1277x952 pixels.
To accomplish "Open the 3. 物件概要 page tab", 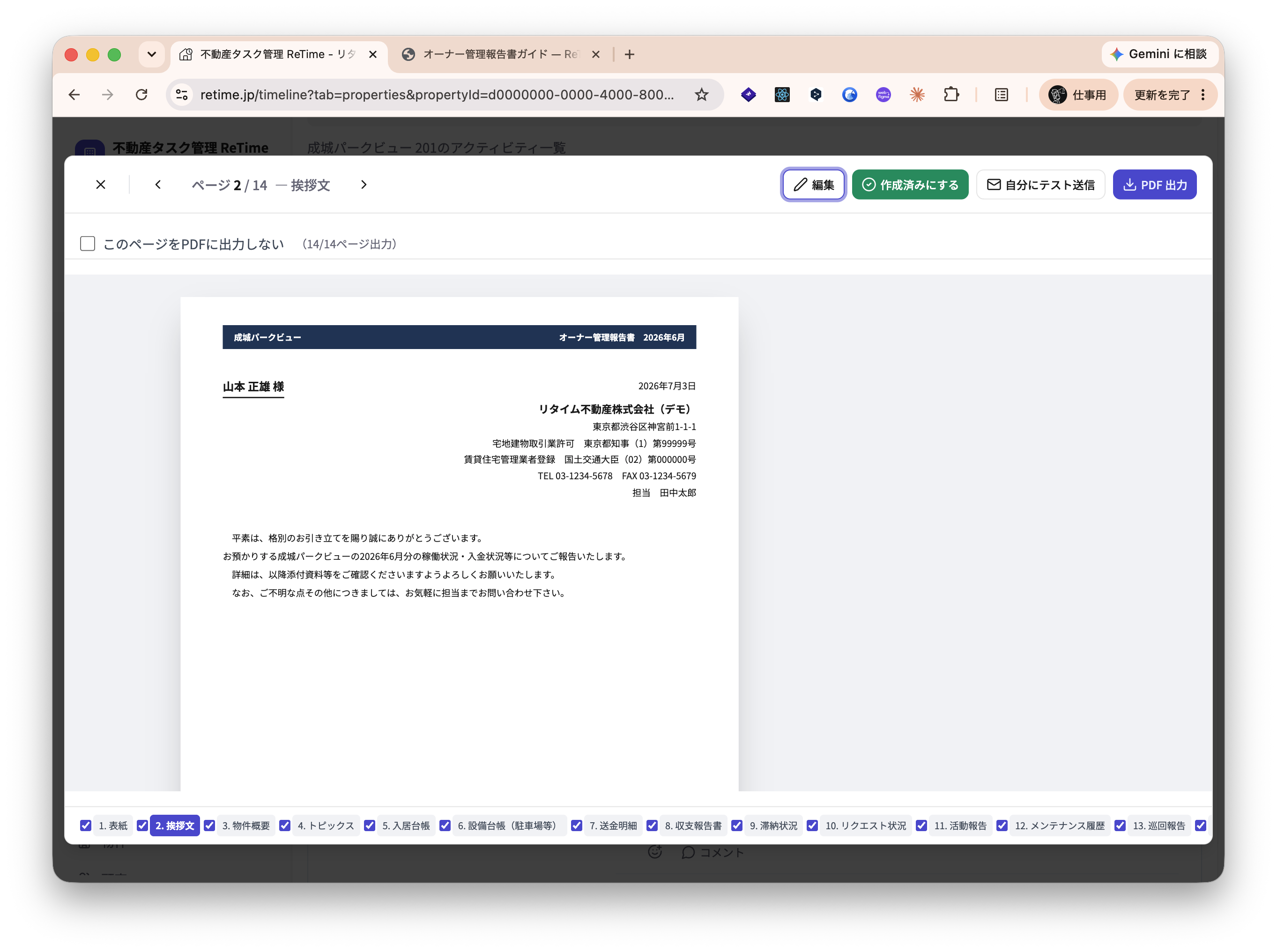I will point(246,825).
